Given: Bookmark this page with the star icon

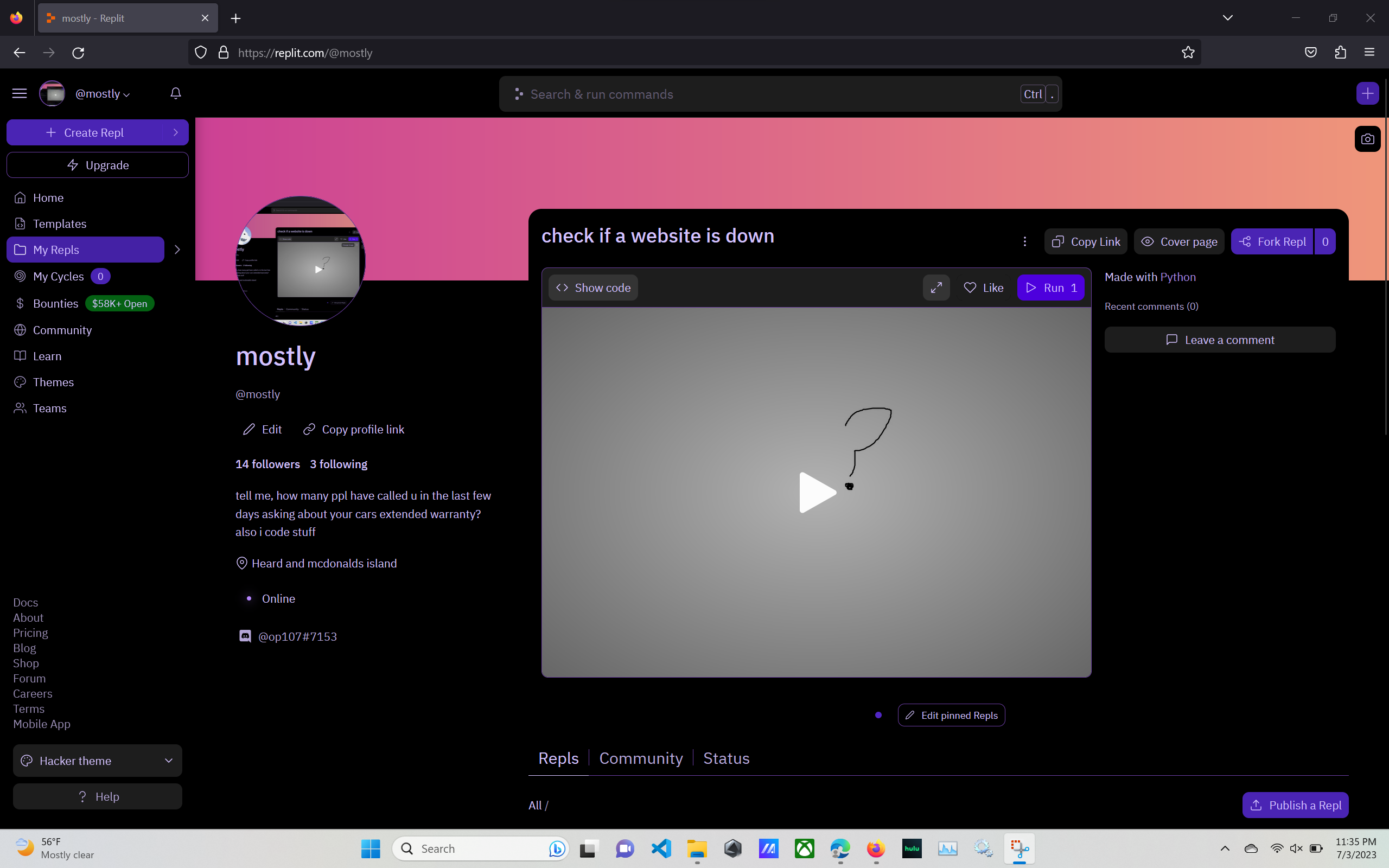Looking at the screenshot, I should (1188, 53).
